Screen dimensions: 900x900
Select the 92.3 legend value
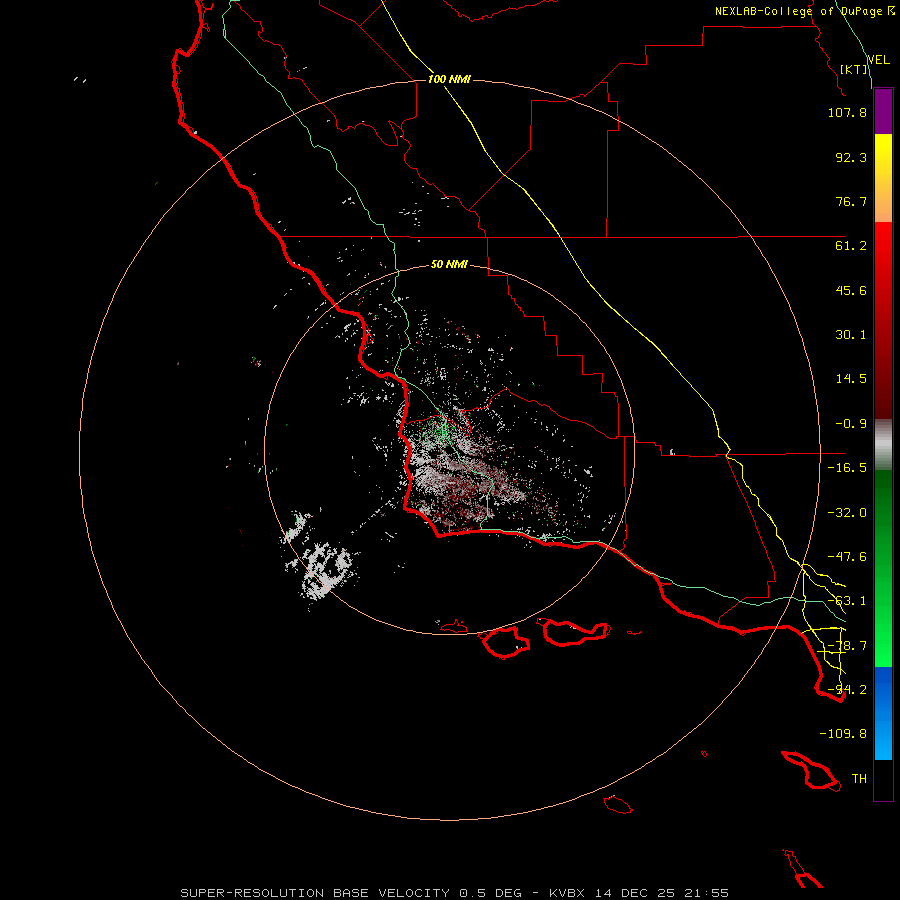click(x=851, y=157)
